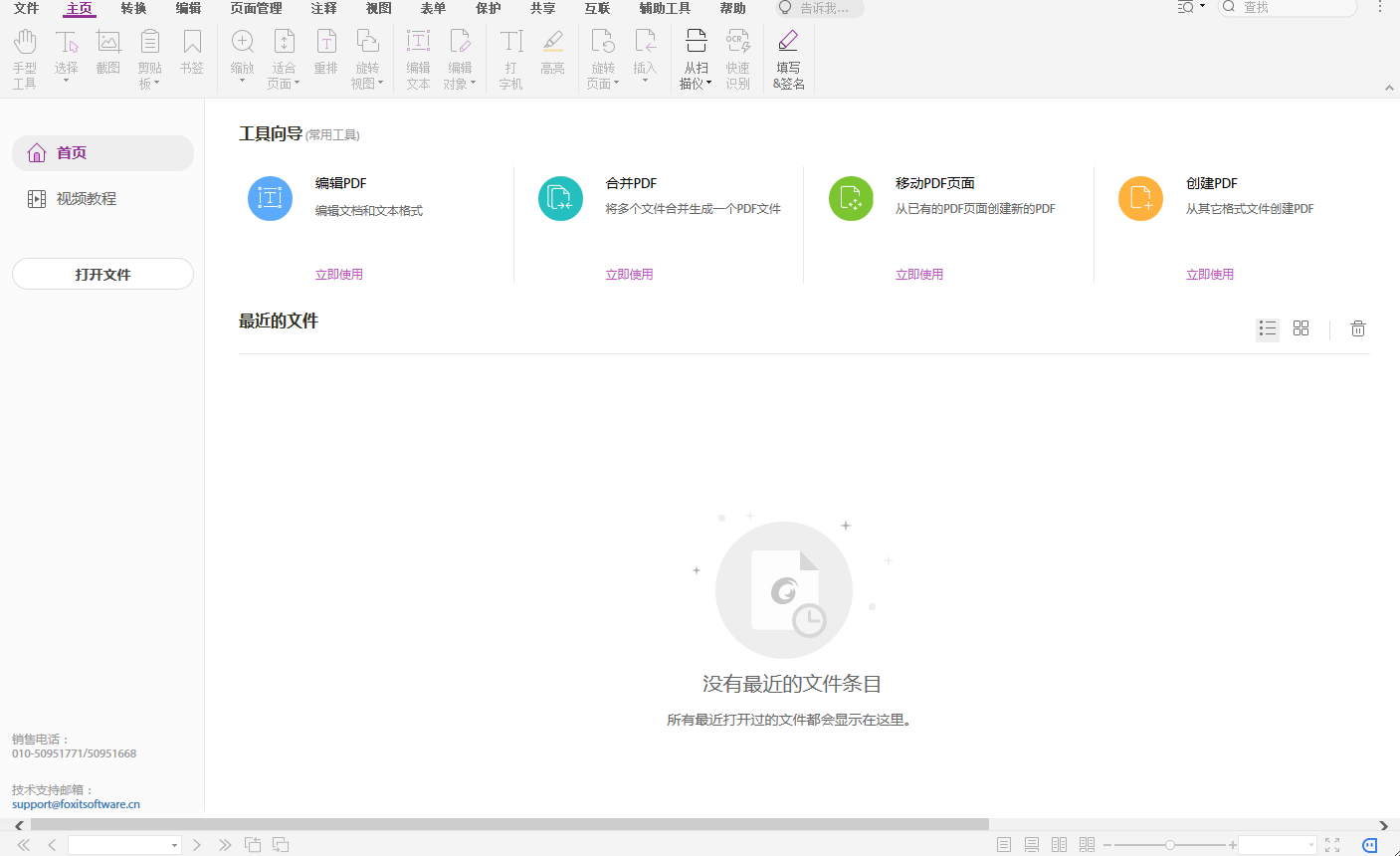
Task: Switch to the Convert (转换) ribbon tab
Action: (133, 9)
